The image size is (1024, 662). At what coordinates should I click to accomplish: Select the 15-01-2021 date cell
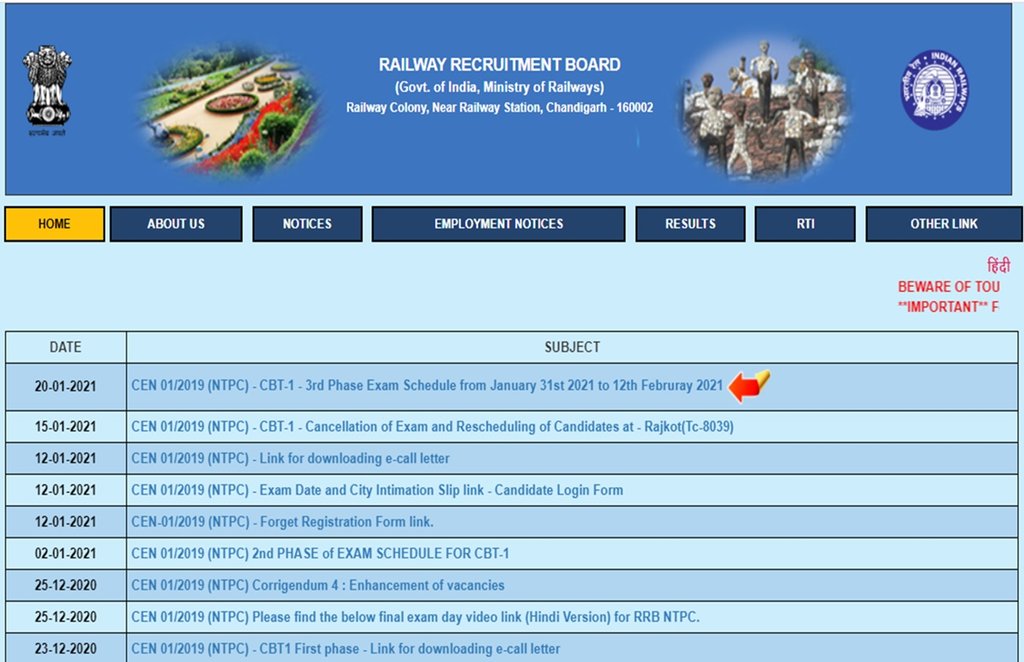[x=65, y=426]
